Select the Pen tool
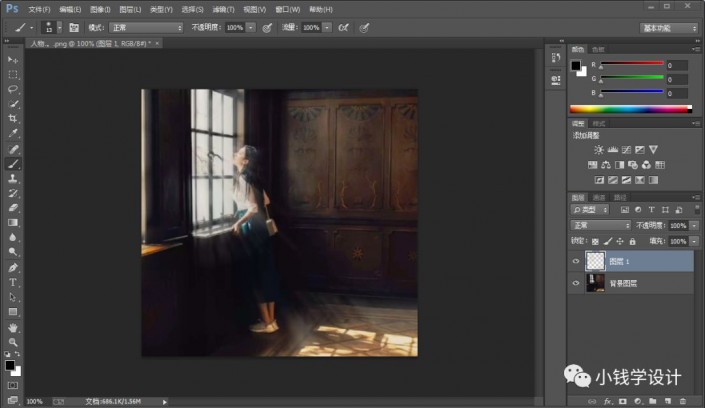705x408 pixels. [x=13, y=268]
